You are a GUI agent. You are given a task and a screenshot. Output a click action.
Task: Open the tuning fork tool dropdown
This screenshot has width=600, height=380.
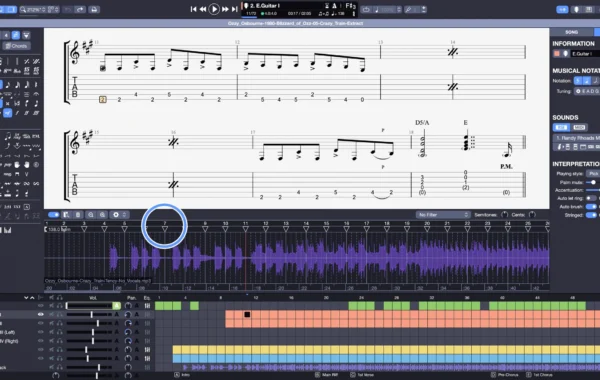(x=416, y=10)
